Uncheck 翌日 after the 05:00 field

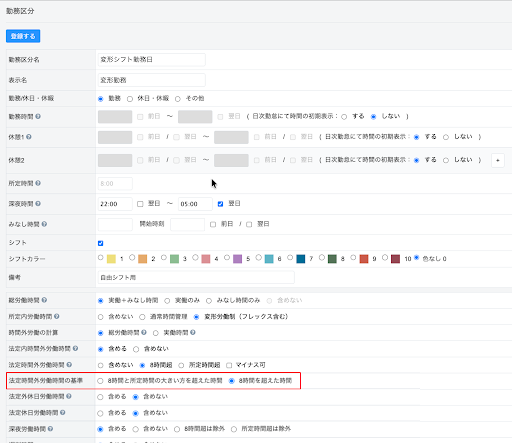tap(220, 204)
